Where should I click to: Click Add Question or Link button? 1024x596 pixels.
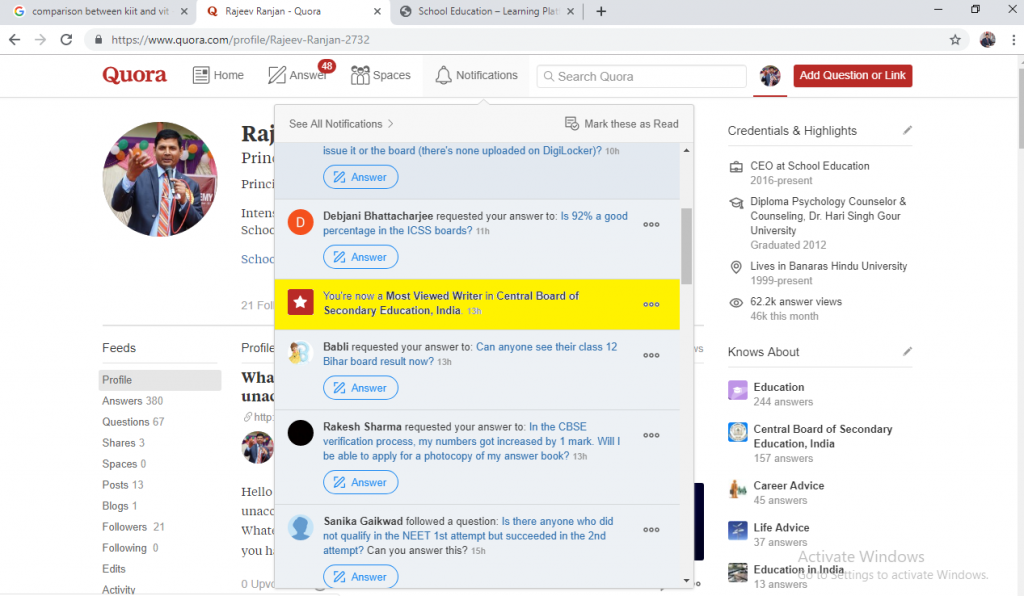tap(852, 75)
